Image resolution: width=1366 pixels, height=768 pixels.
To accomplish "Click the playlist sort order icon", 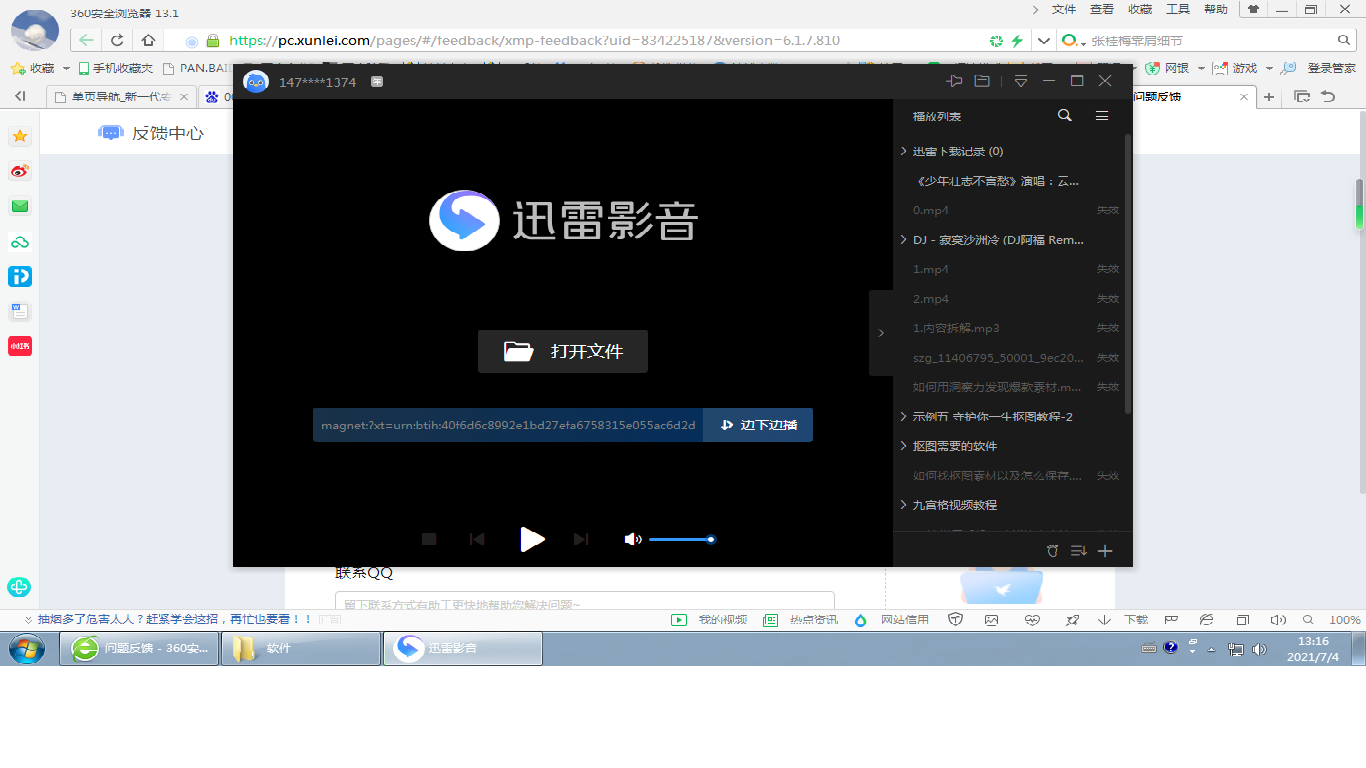I will pyautogui.click(x=1078, y=551).
